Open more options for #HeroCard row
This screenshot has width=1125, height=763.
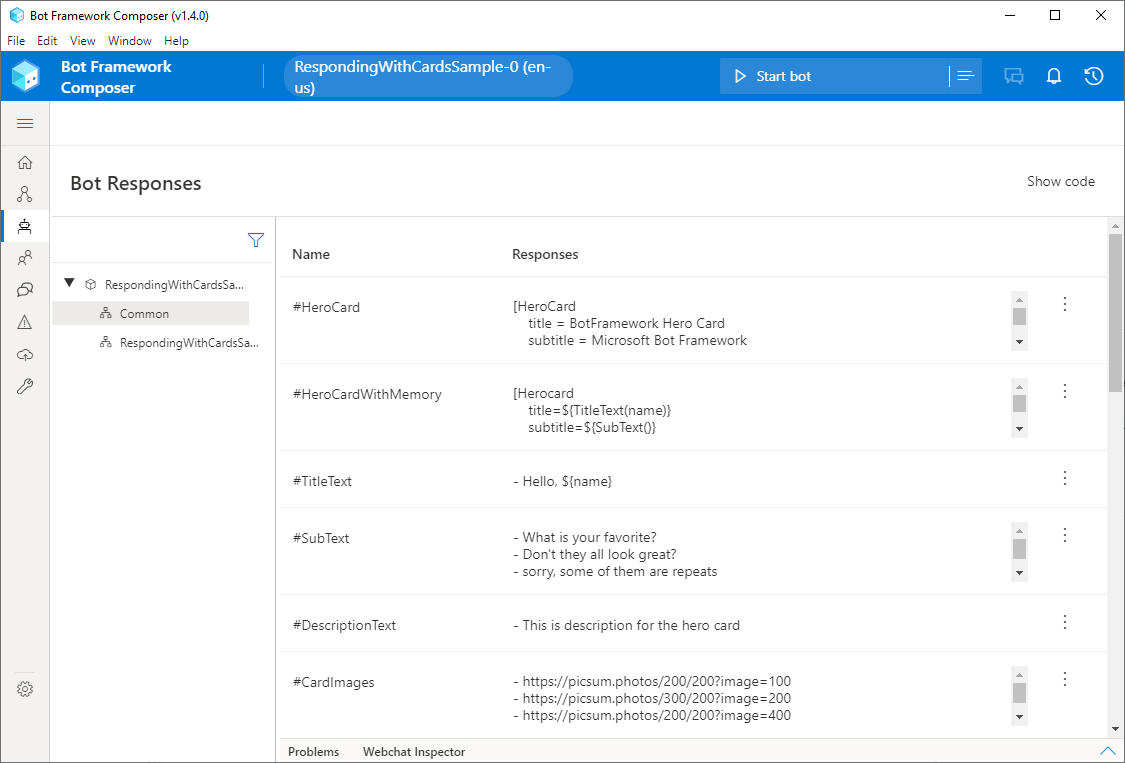coord(1065,305)
